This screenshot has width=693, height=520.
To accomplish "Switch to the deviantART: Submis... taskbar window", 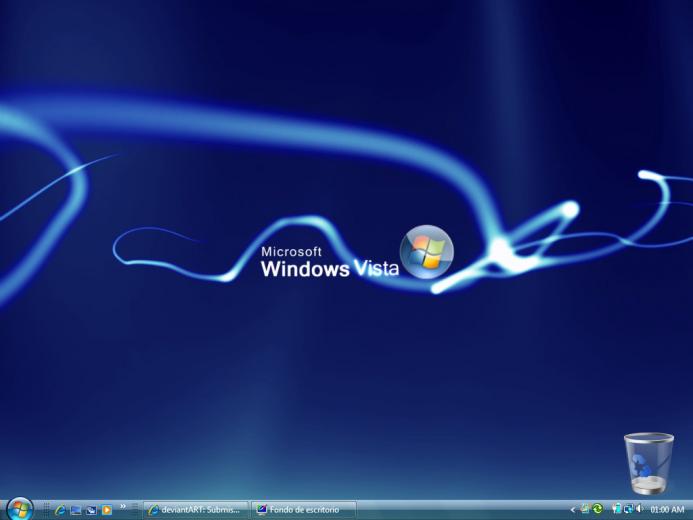I will [196, 510].
